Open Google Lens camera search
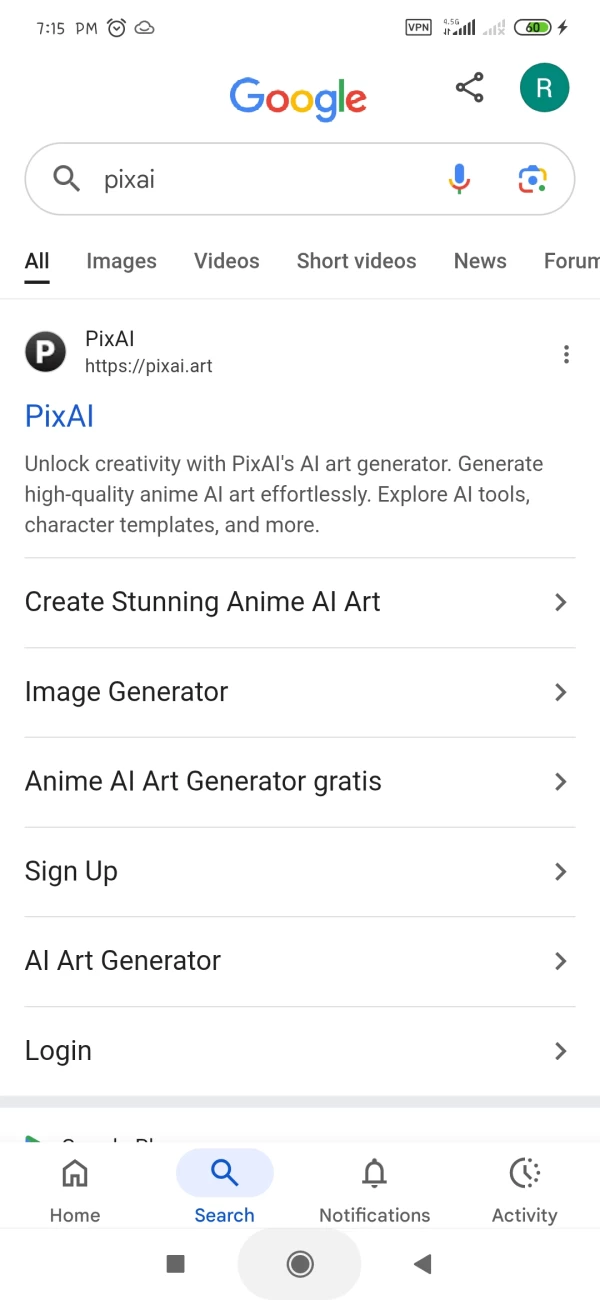 tap(533, 180)
